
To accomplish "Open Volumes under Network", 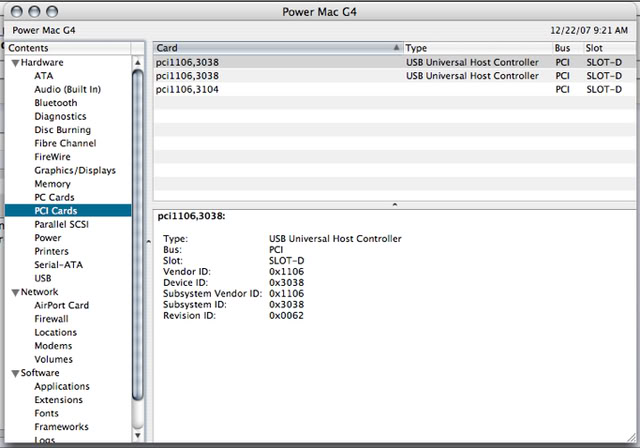I will click(53, 359).
